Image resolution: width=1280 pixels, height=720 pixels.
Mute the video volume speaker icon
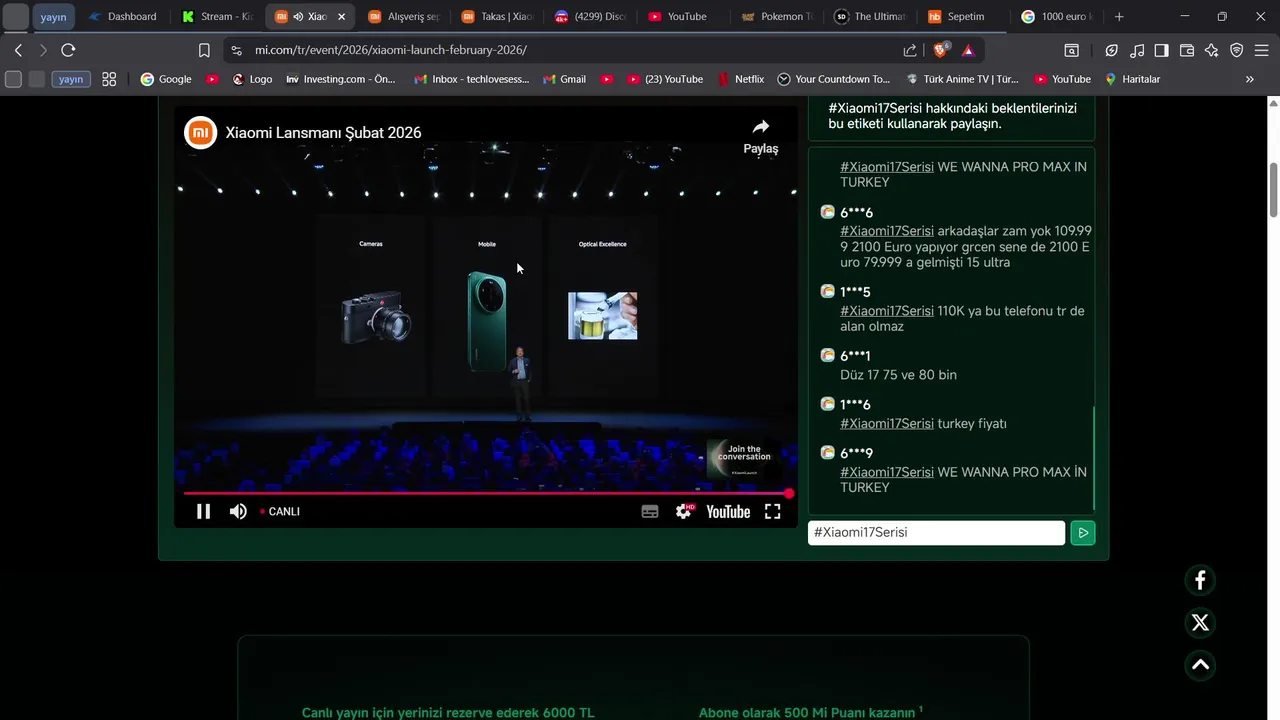tap(238, 511)
